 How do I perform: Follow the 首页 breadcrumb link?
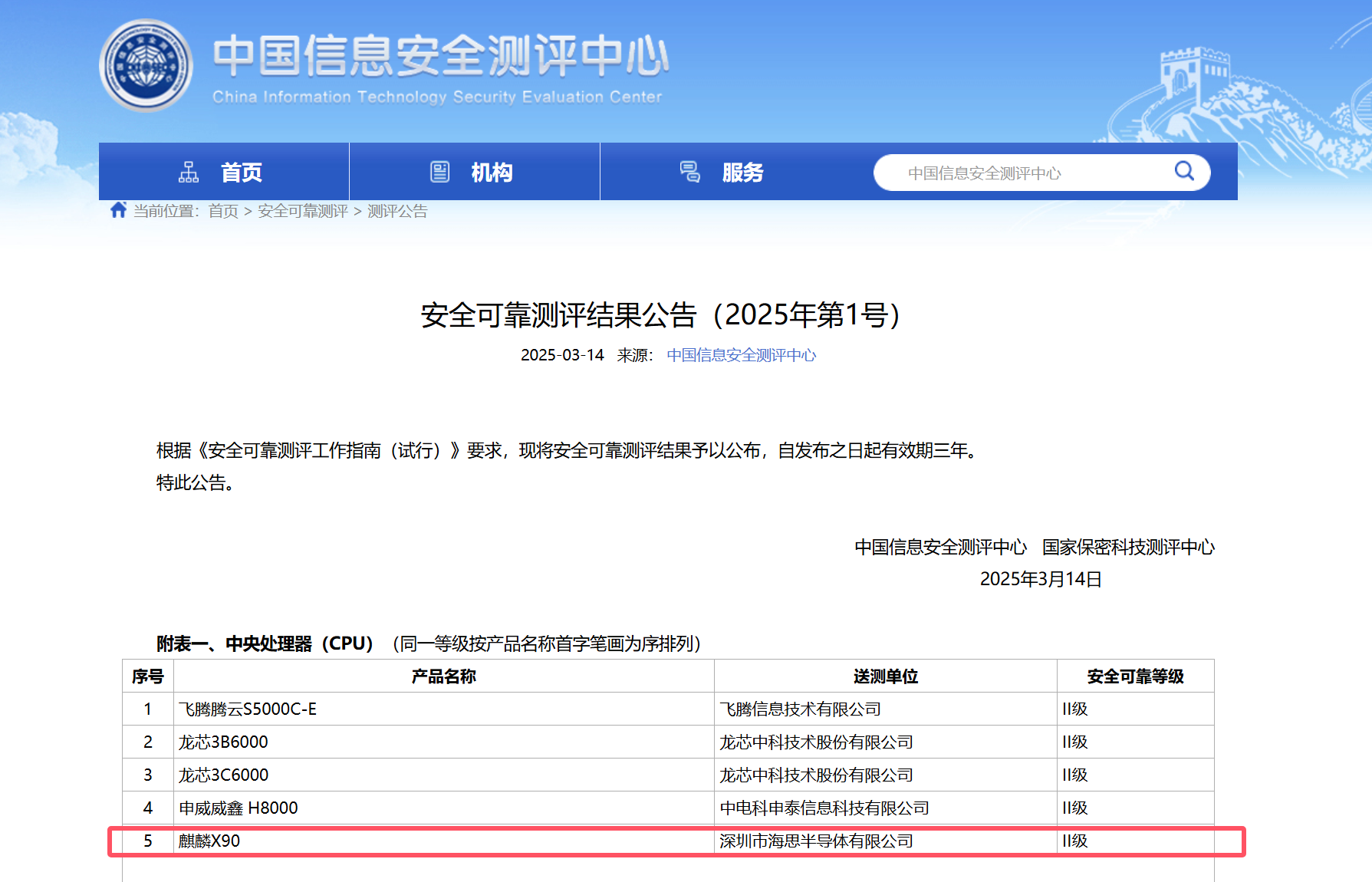coord(223,211)
